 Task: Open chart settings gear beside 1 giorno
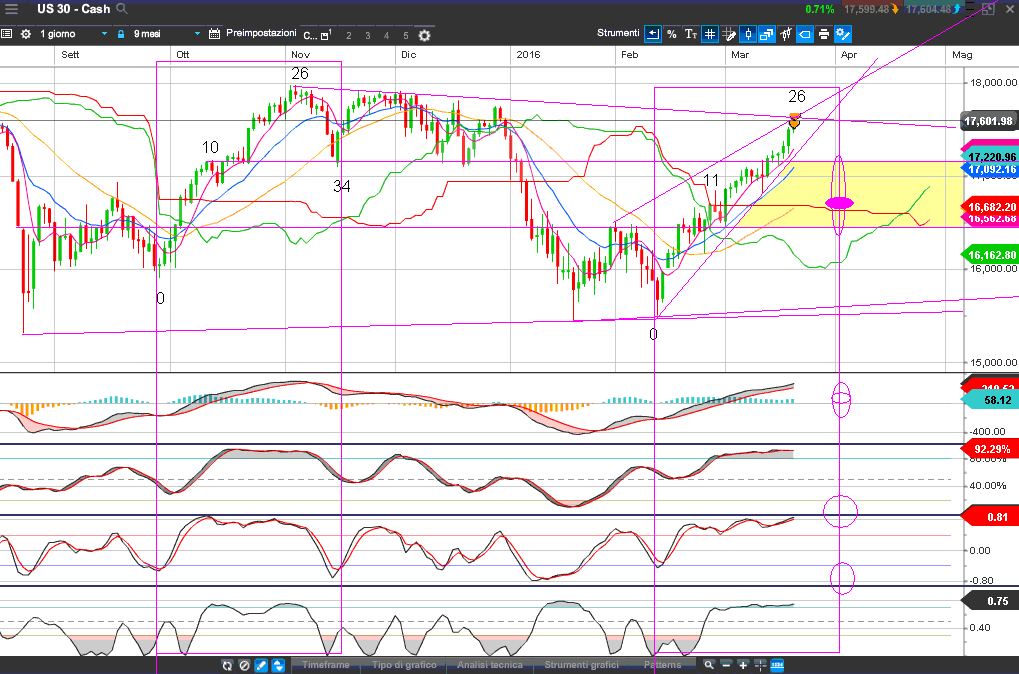(x=26, y=34)
